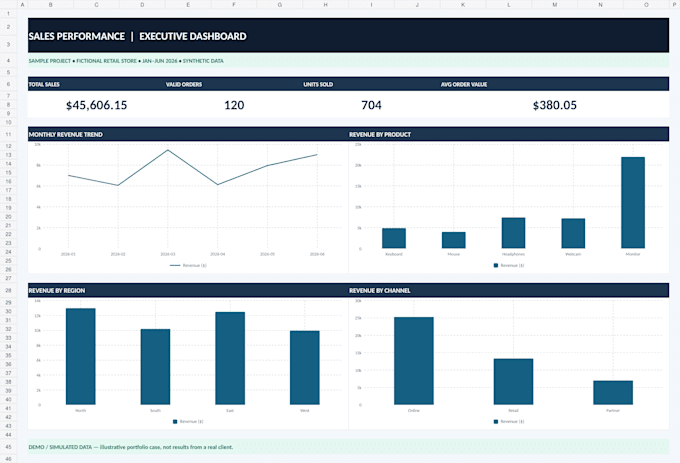Image resolution: width=680 pixels, height=463 pixels.
Task: Click the South bar in the region chart
Action: 155,367
